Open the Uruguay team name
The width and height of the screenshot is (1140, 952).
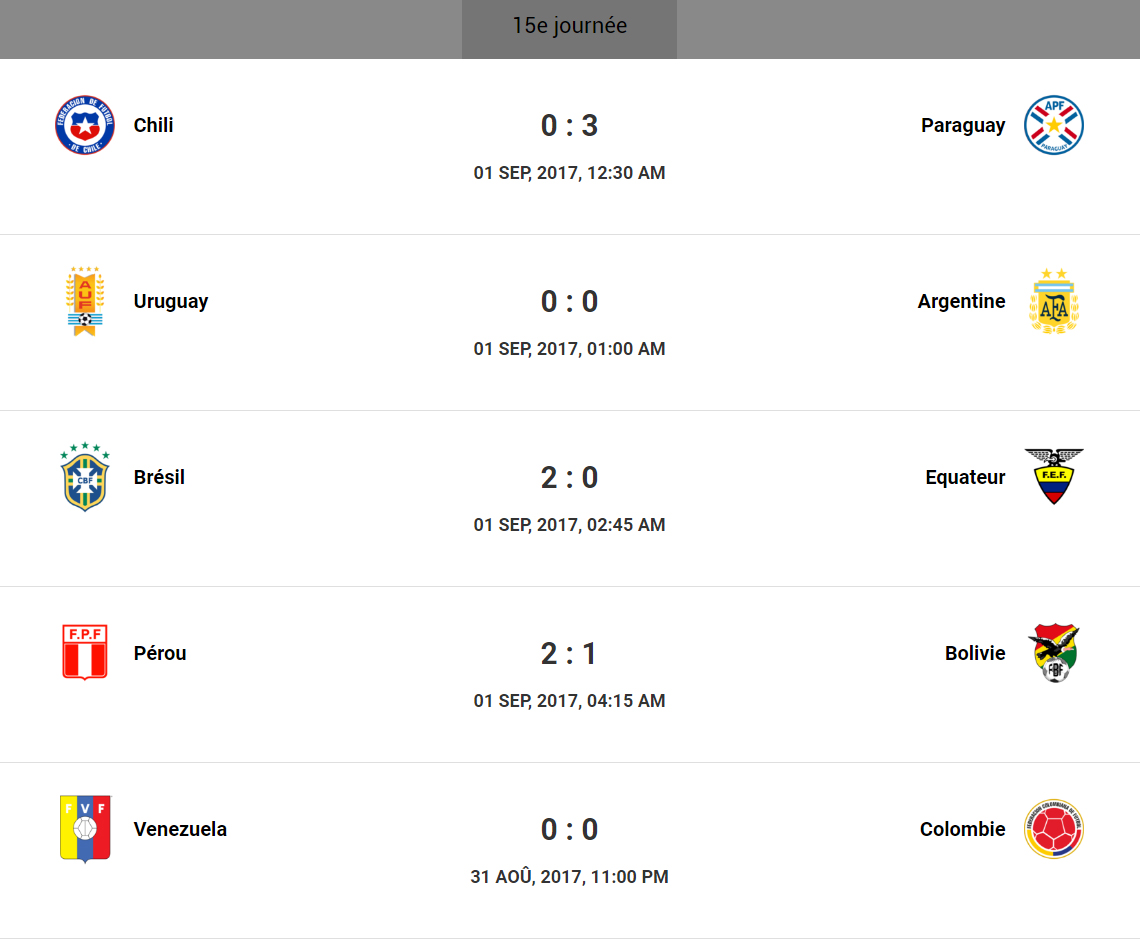pos(171,301)
